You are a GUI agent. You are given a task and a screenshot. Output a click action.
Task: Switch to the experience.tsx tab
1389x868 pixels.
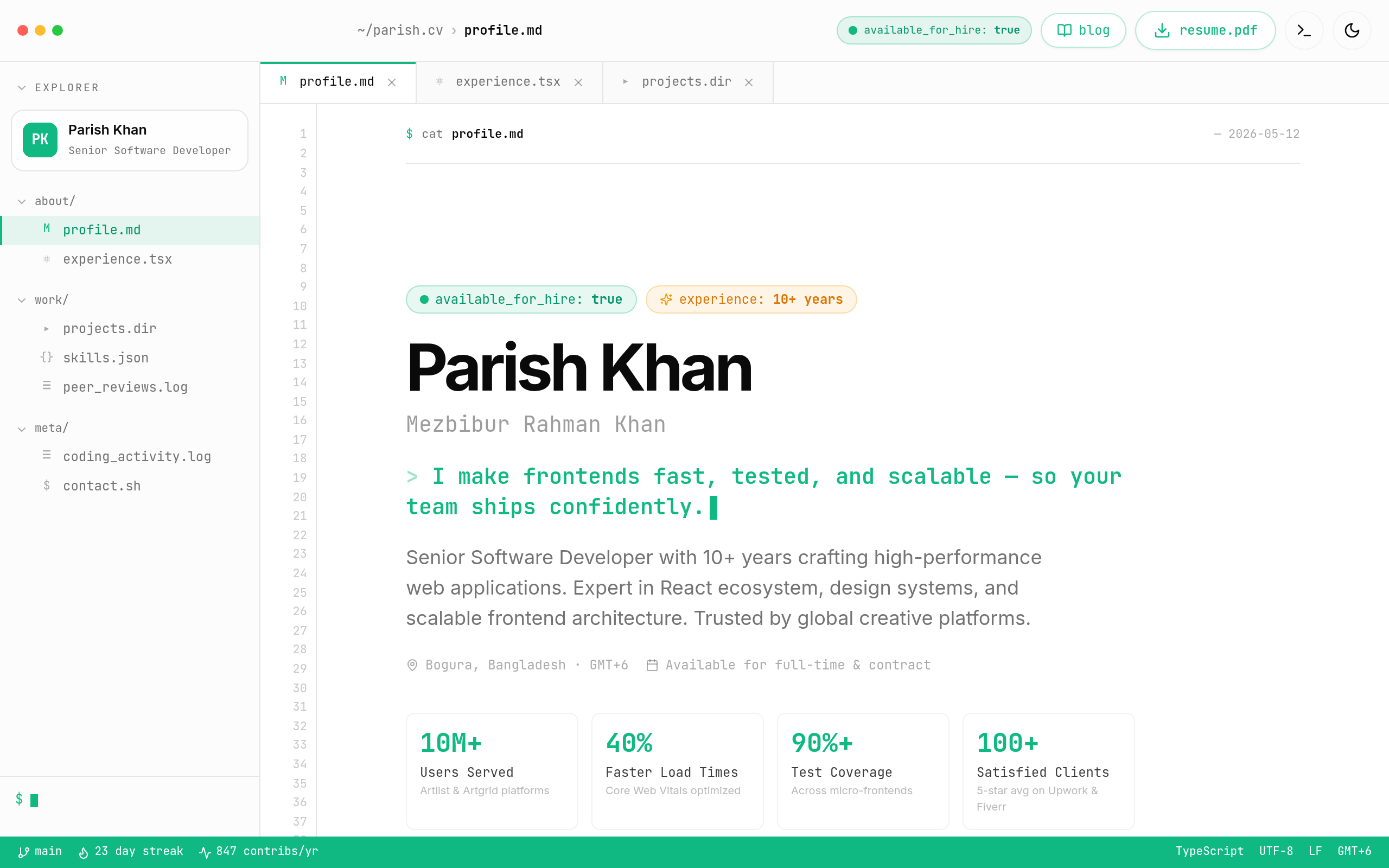509,82
